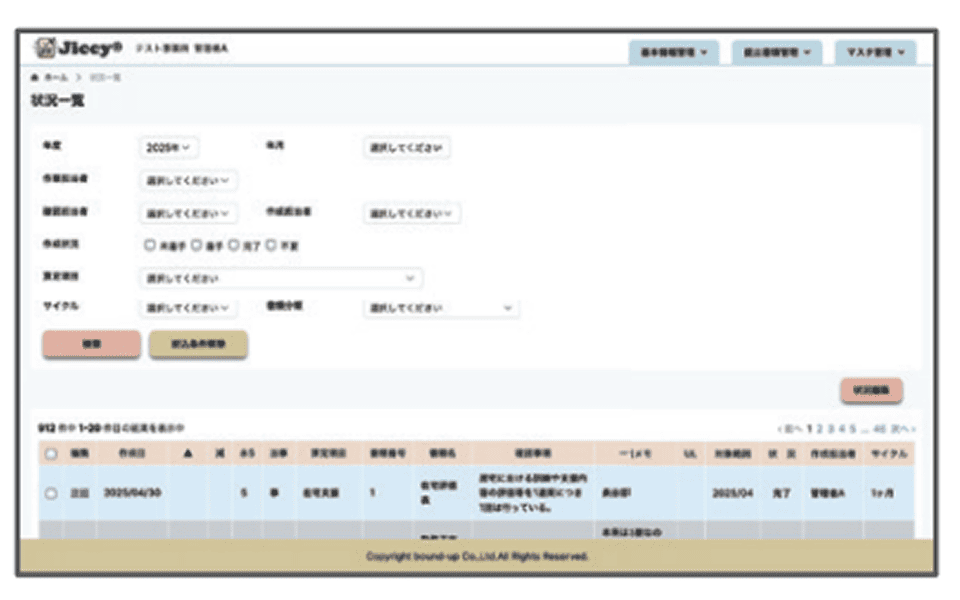The image size is (960, 600).
Task: Click the red 検索 search button
Action: click(91, 344)
